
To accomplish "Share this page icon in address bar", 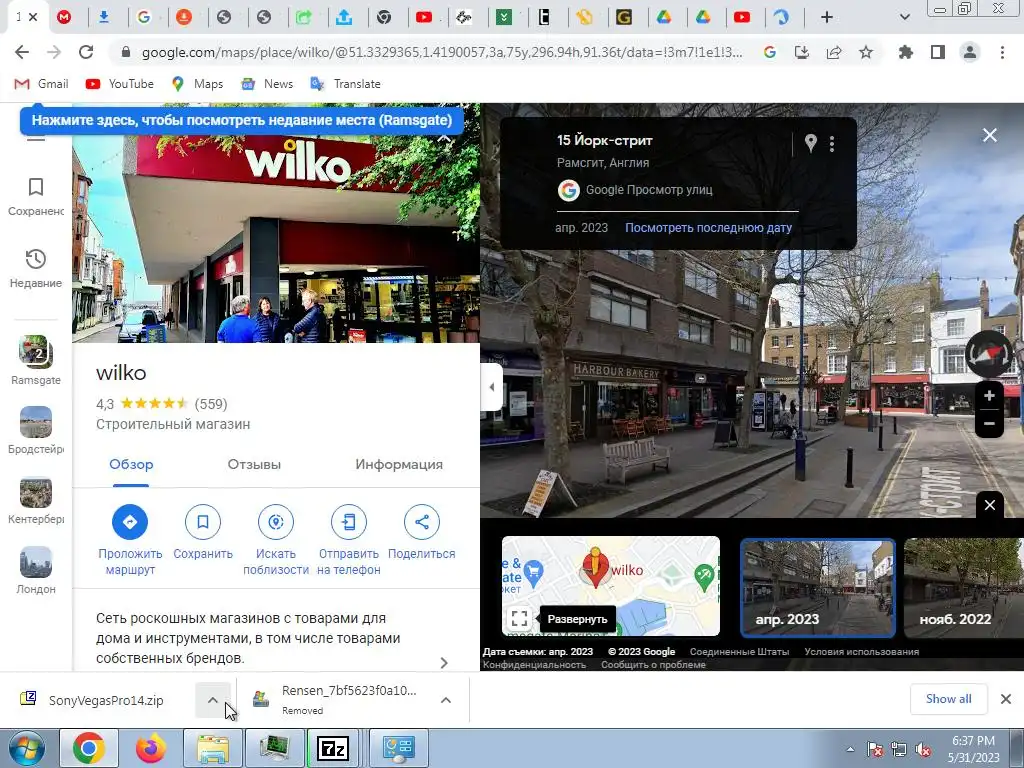I will [834, 52].
